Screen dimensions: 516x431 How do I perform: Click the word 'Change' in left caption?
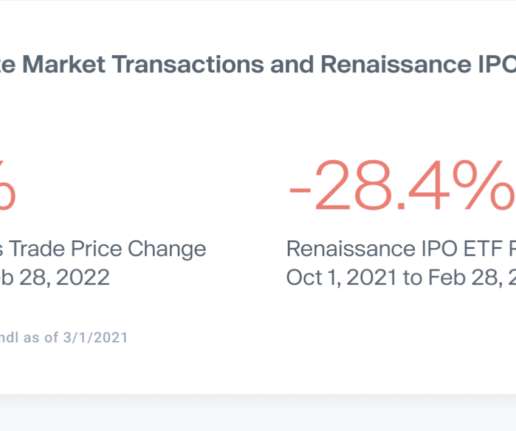pyautogui.click(x=167, y=250)
